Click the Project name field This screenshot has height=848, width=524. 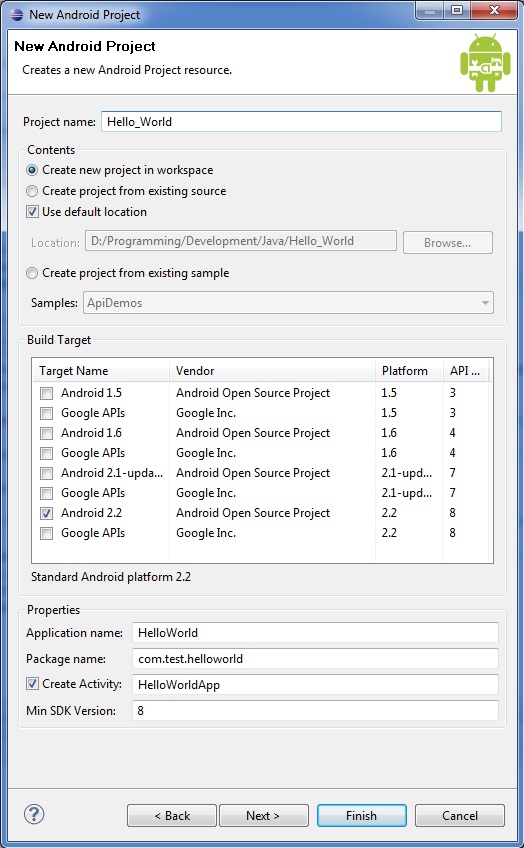click(301, 122)
